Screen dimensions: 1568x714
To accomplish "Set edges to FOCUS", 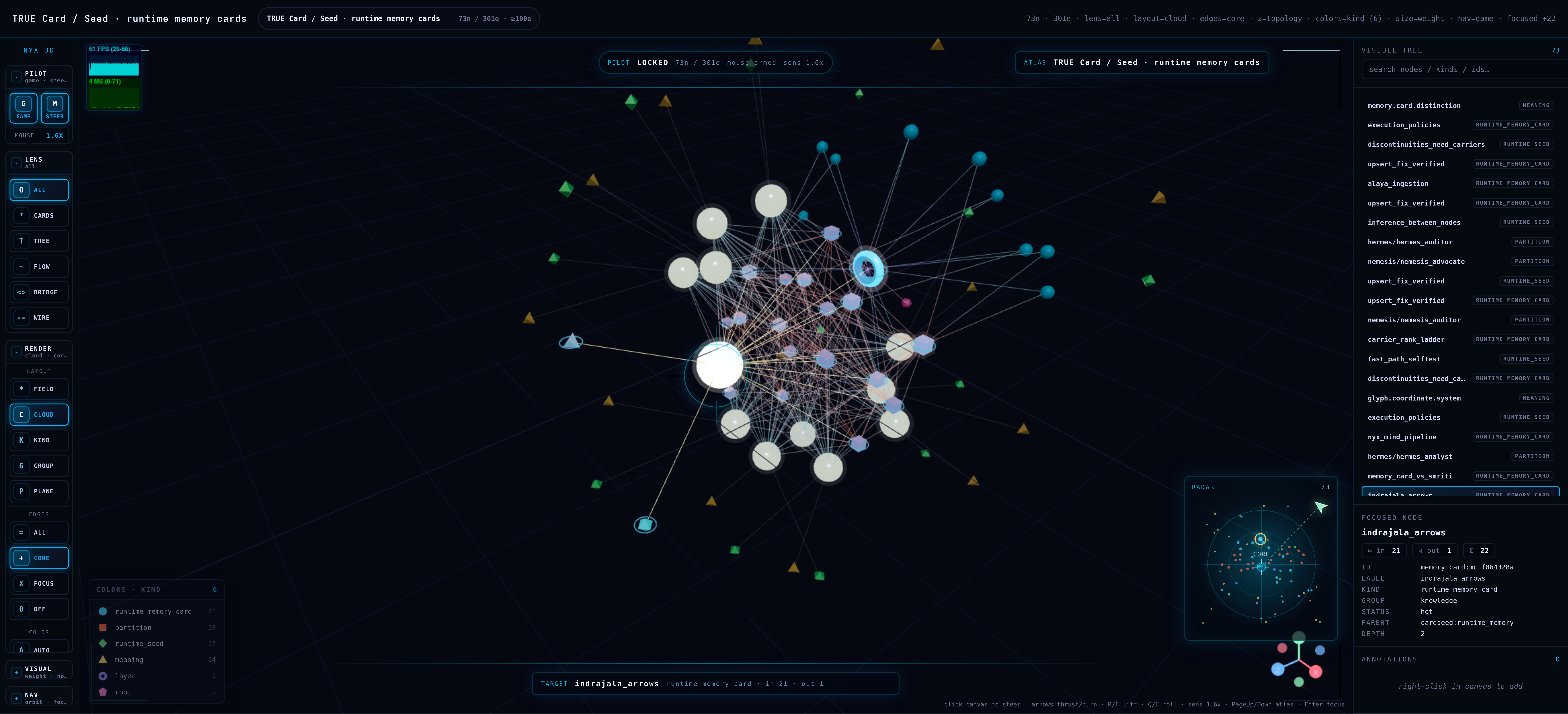I will 39,584.
